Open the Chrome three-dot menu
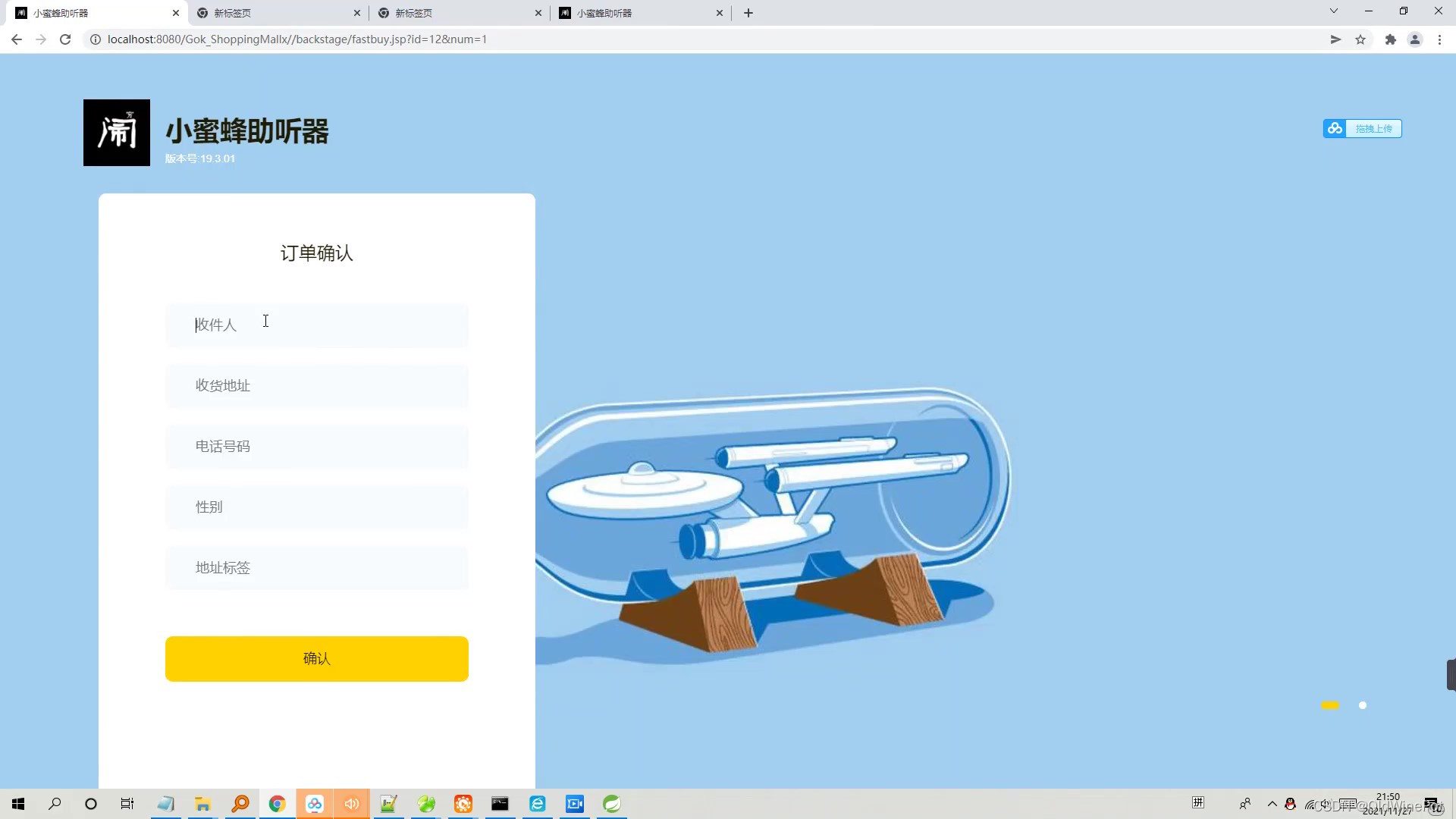 [1439, 39]
